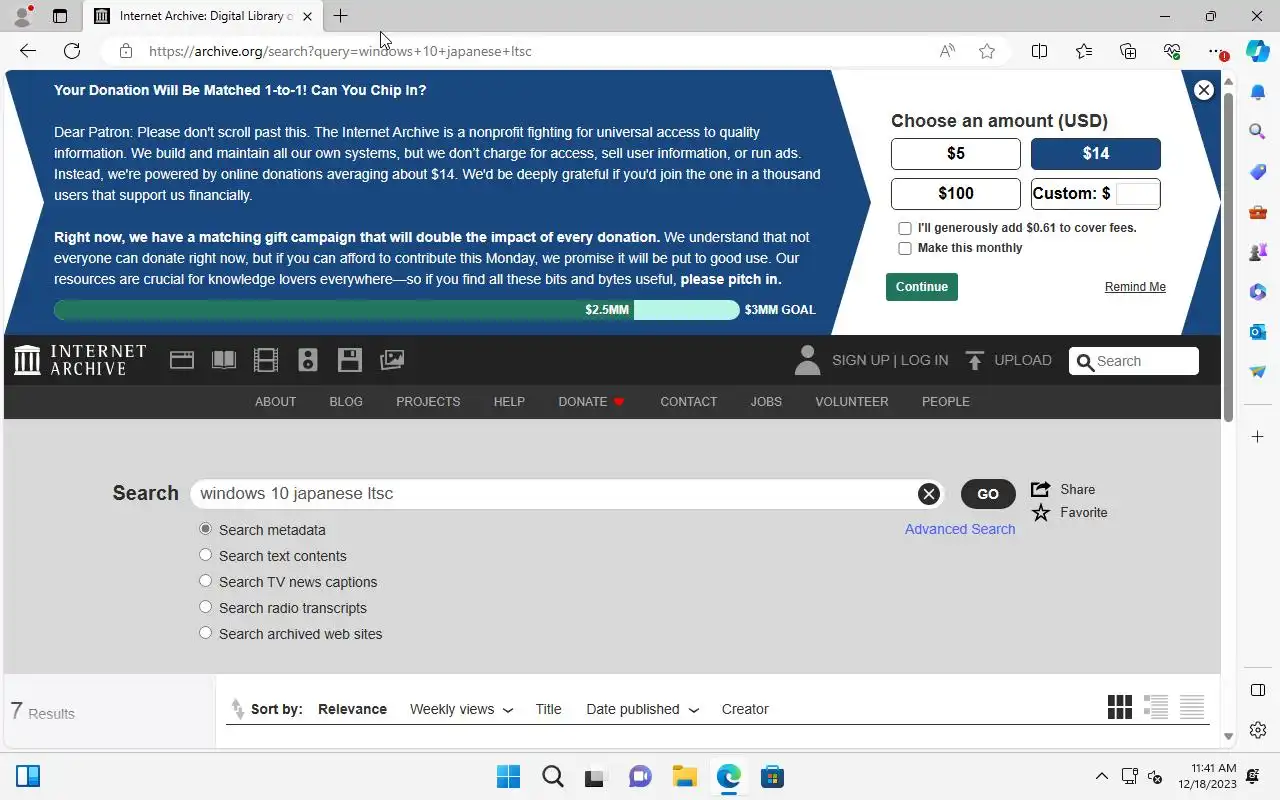Open Edge split screen icon
The width and height of the screenshot is (1280, 800).
point(1039,51)
